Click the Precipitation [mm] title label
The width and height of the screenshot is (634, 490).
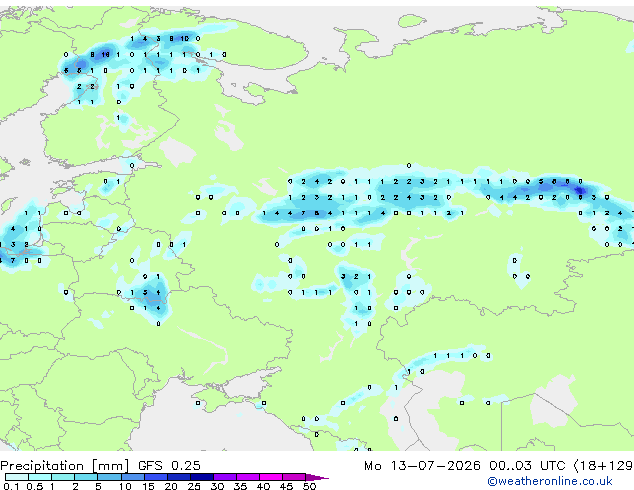click(65, 466)
